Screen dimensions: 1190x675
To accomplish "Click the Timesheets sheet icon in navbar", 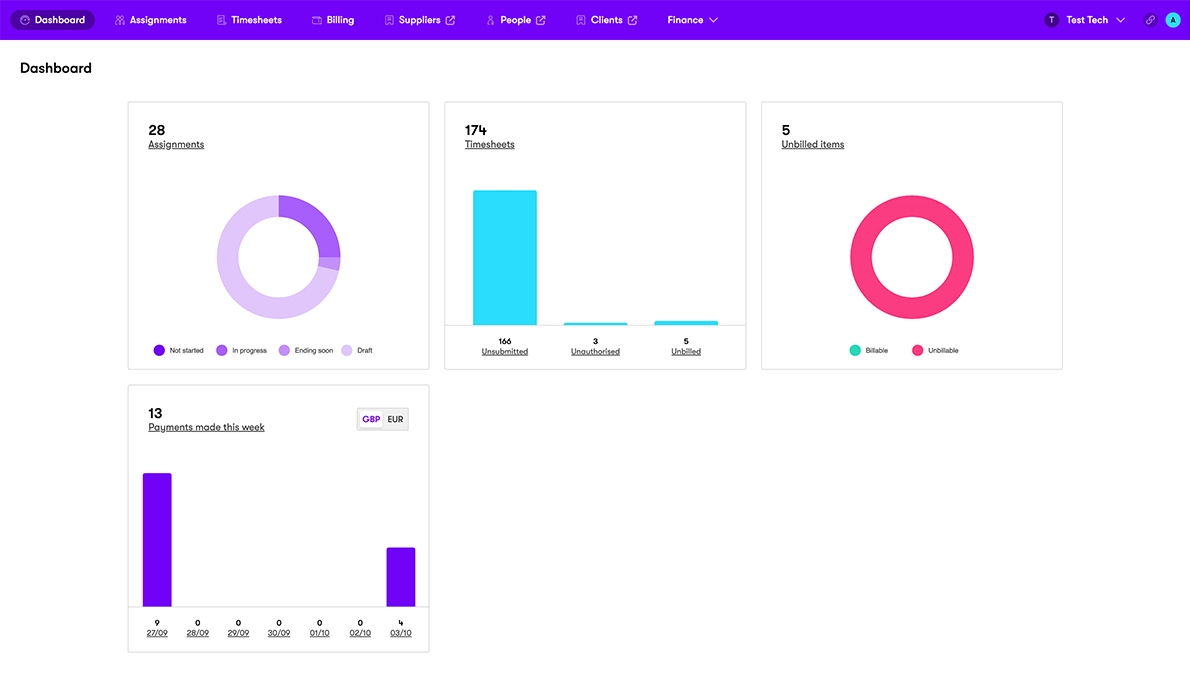I will [222, 20].
